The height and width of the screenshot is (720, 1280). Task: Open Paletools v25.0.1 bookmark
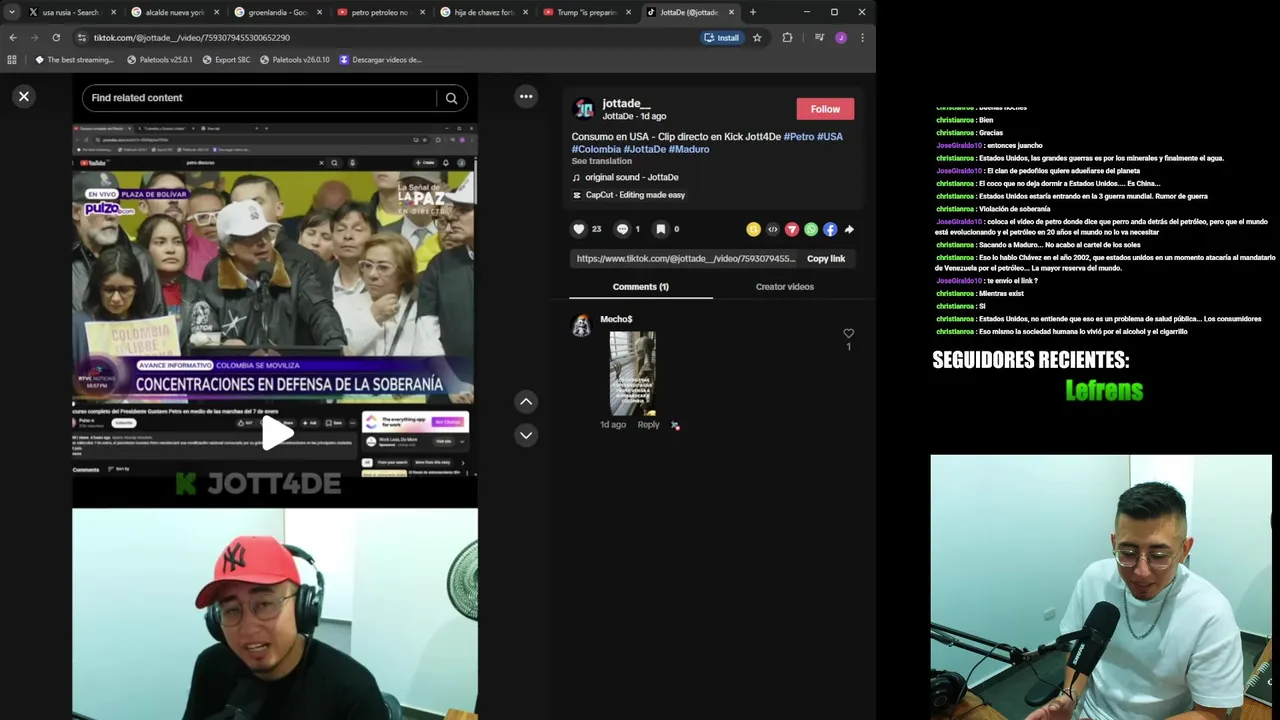tap(160, 60)
